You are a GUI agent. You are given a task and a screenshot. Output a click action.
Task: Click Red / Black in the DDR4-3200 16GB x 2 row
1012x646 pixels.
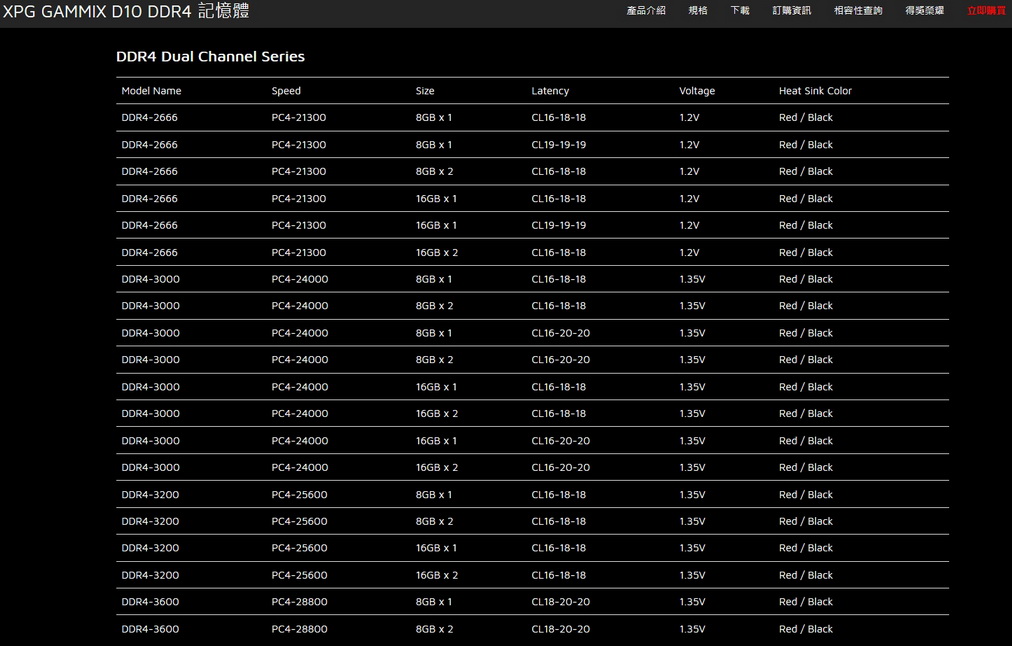click(x=805, y=576)
